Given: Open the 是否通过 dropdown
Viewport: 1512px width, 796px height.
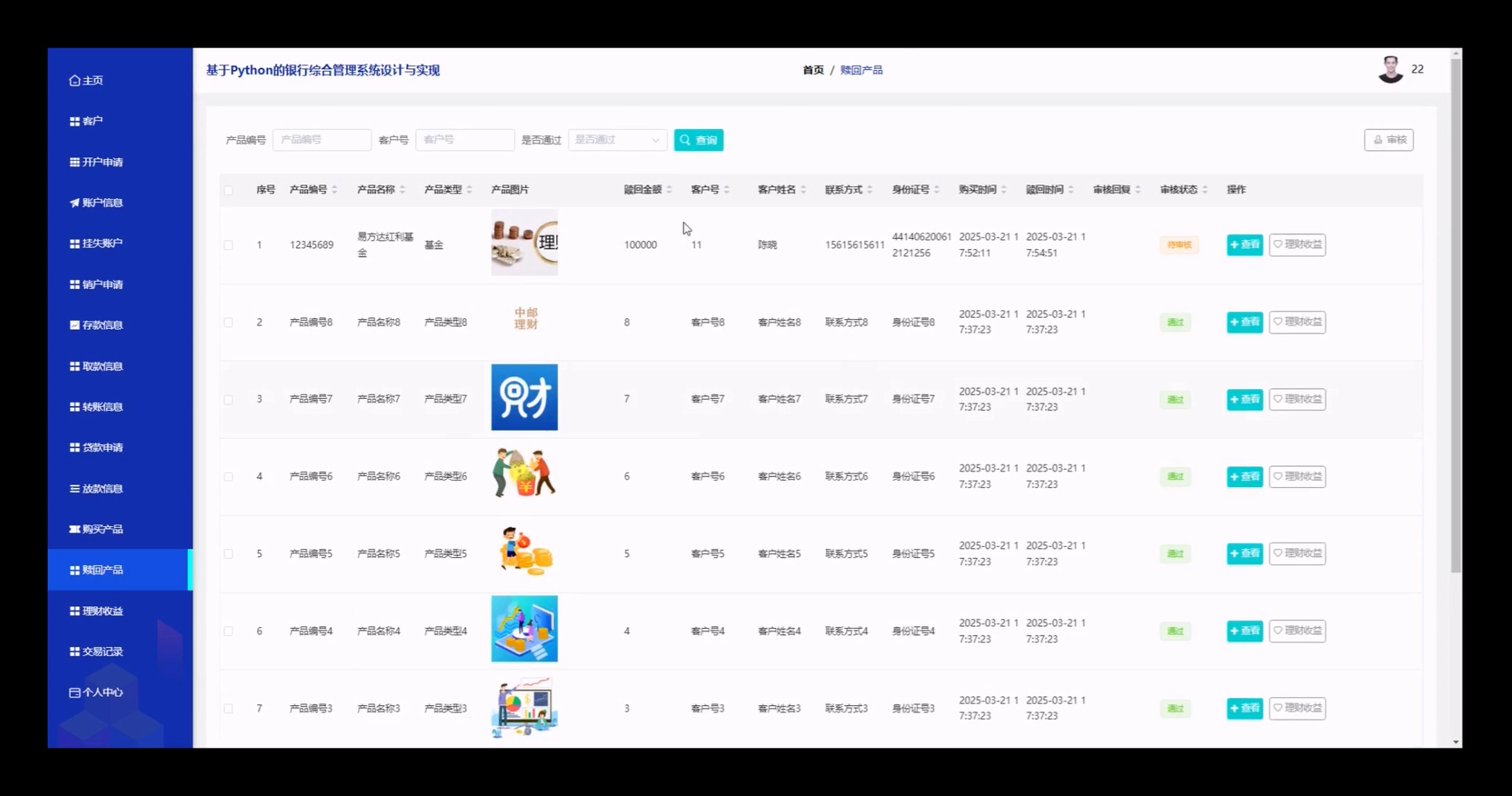Looking at the screenshot, I should coord(617,140).
